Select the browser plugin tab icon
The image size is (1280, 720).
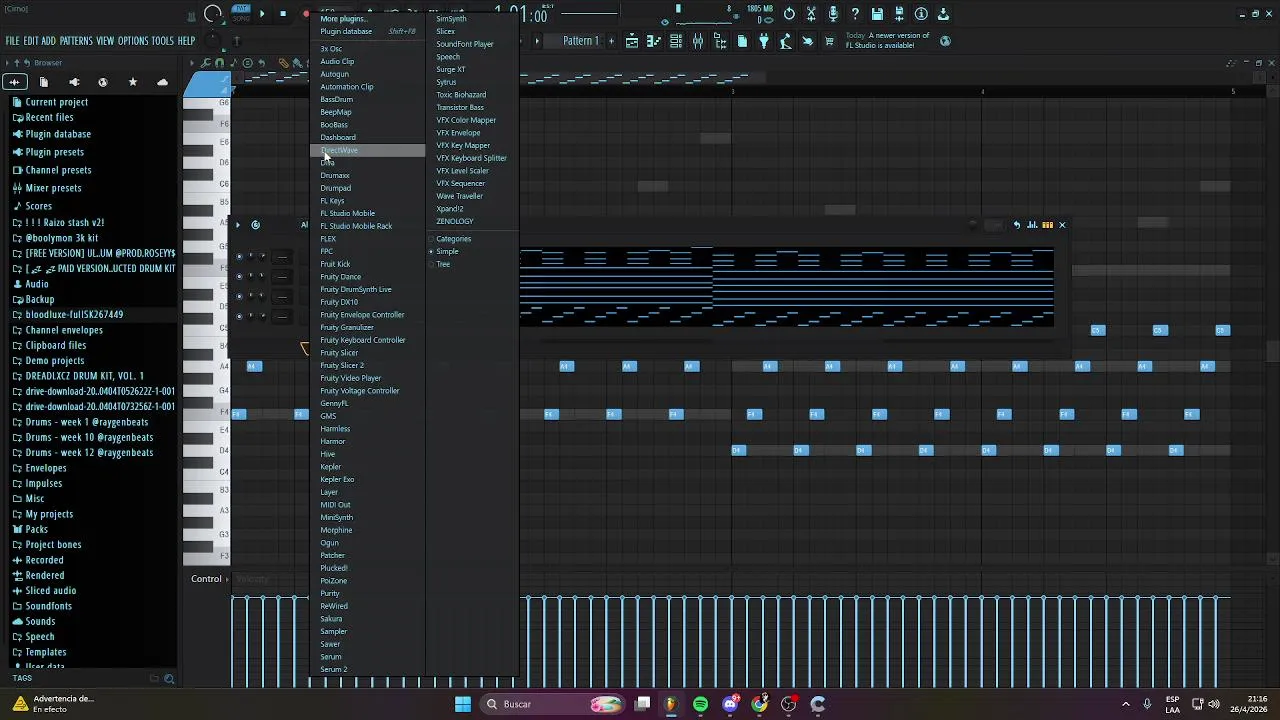[73, 82]
